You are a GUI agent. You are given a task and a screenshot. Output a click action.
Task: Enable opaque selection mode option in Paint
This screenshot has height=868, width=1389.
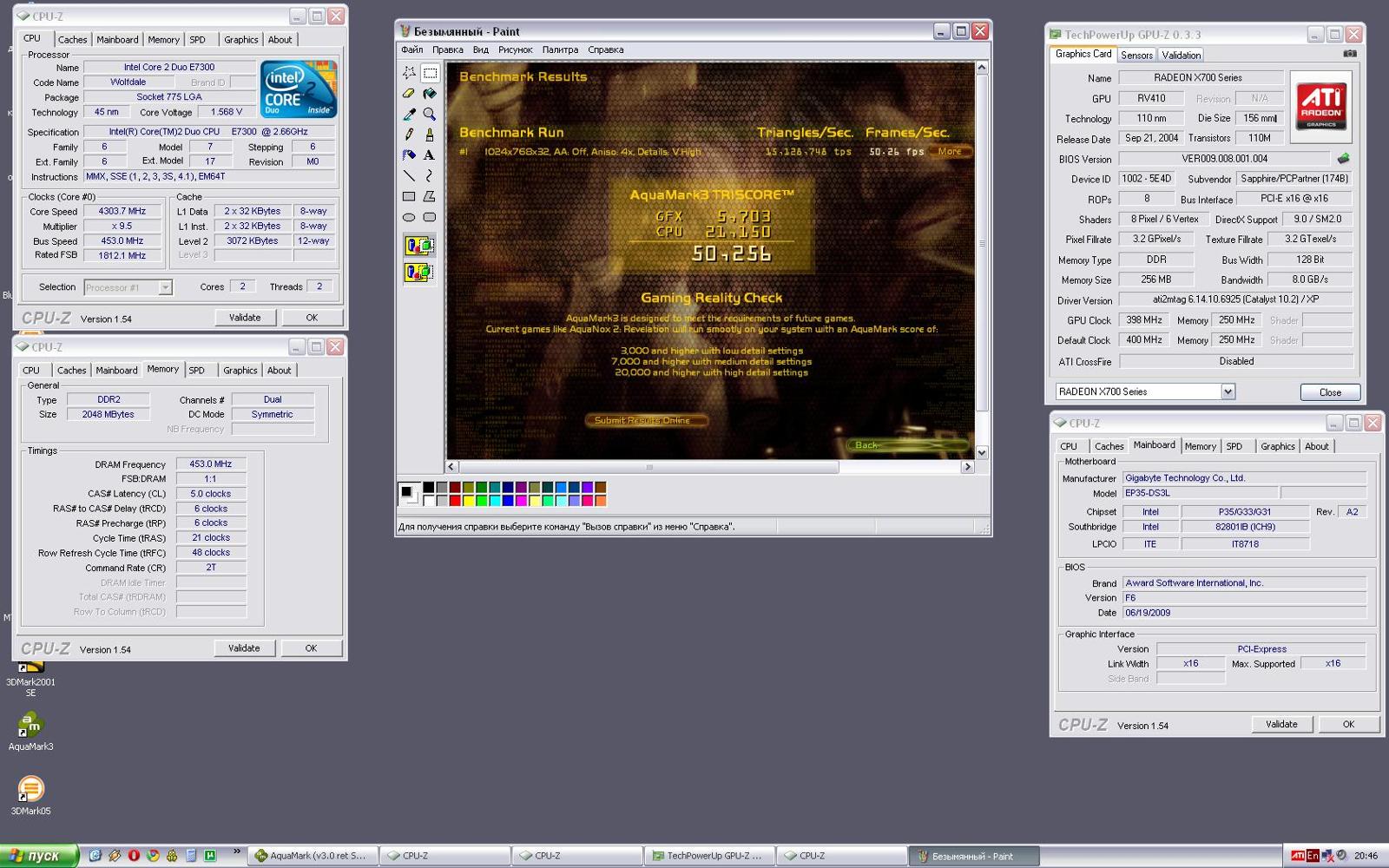coord(419,247)
